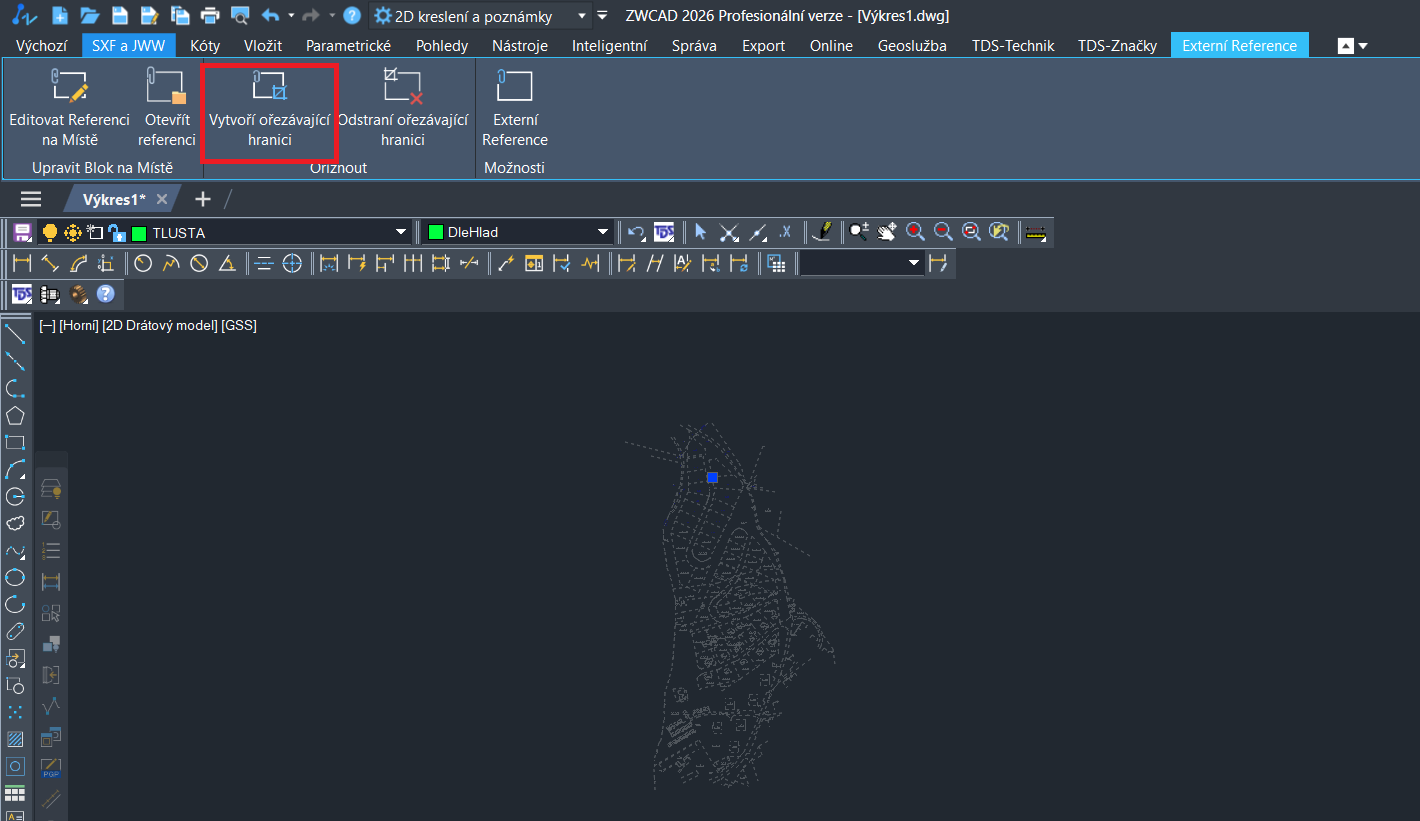
Task: Click the Plot printer icon
Action: pyautogui.click(x=210, y=16)
